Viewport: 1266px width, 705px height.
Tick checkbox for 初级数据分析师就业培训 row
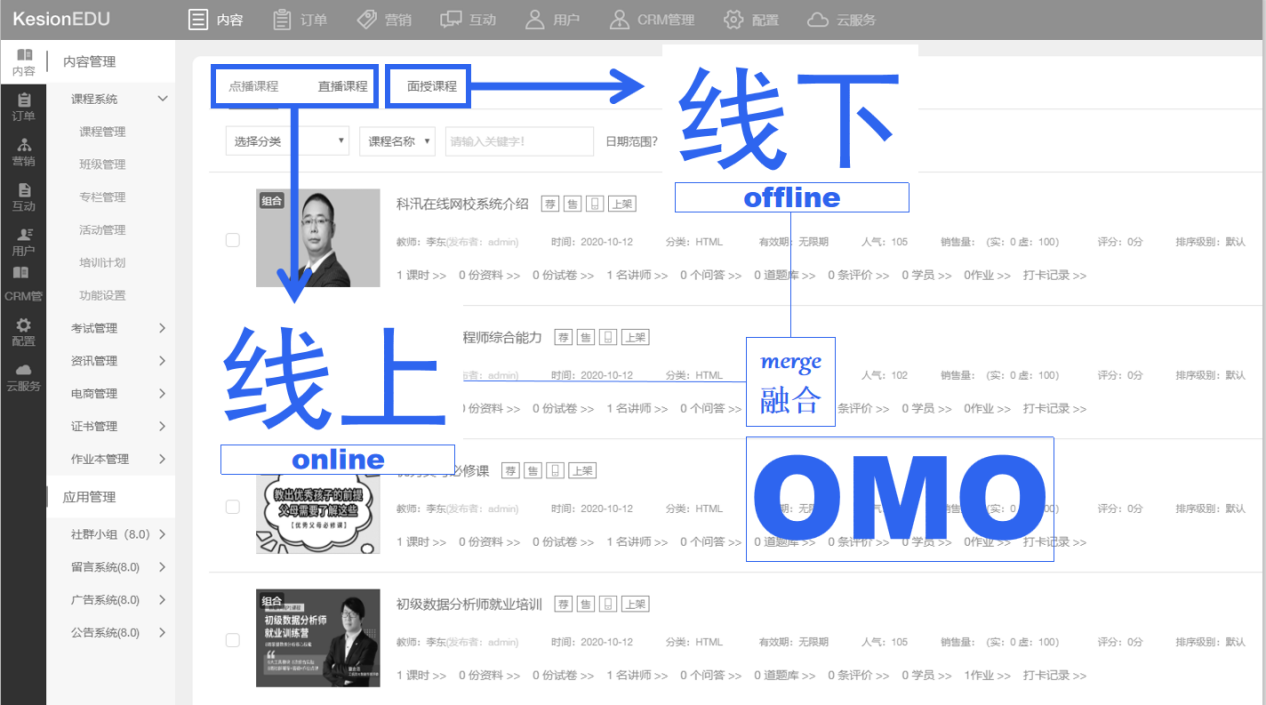pos(233,640)
